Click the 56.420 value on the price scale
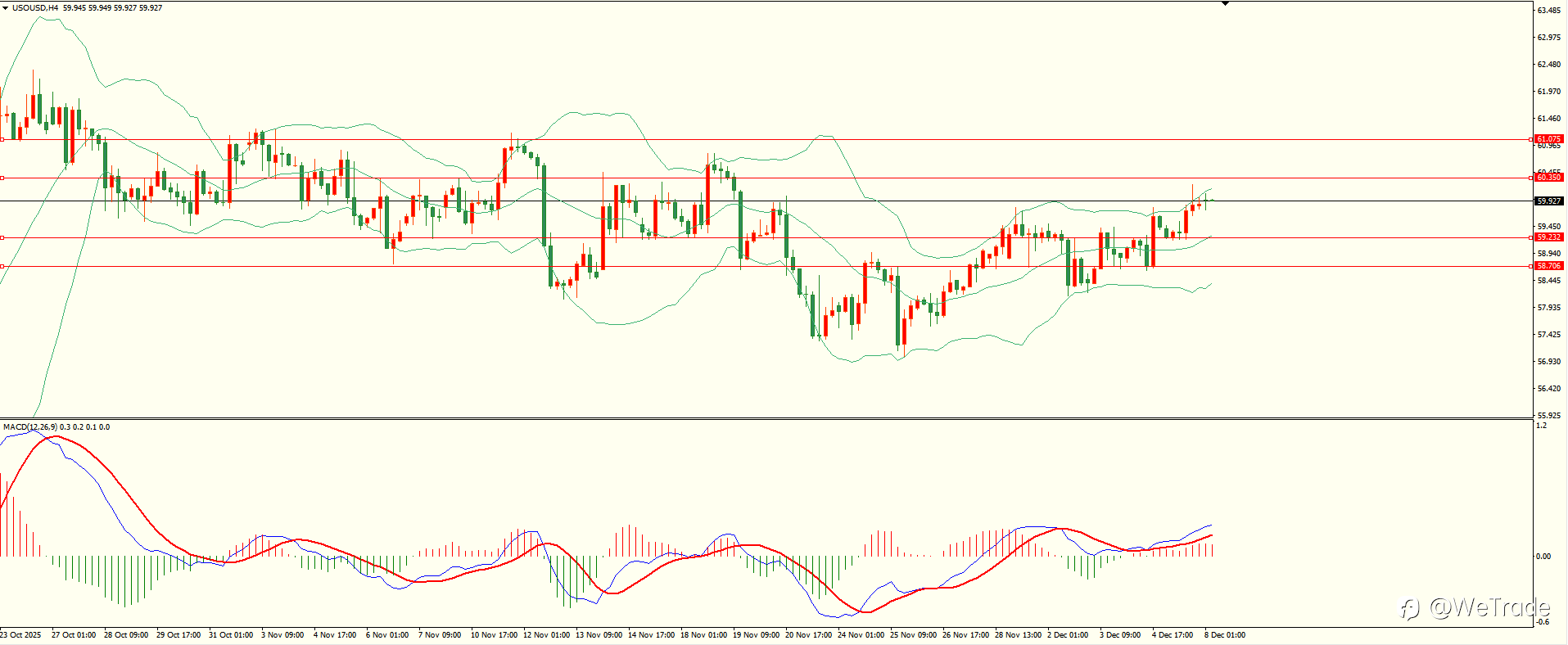 (1549, 389)
